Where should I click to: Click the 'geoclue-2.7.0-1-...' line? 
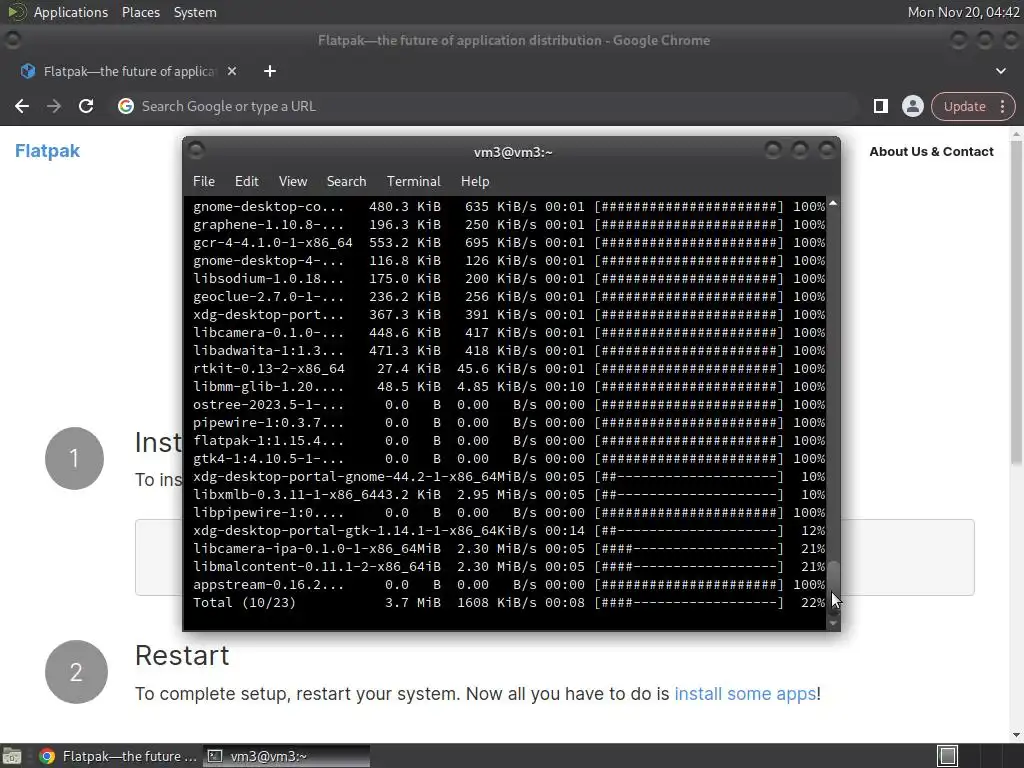click(509, 296)
